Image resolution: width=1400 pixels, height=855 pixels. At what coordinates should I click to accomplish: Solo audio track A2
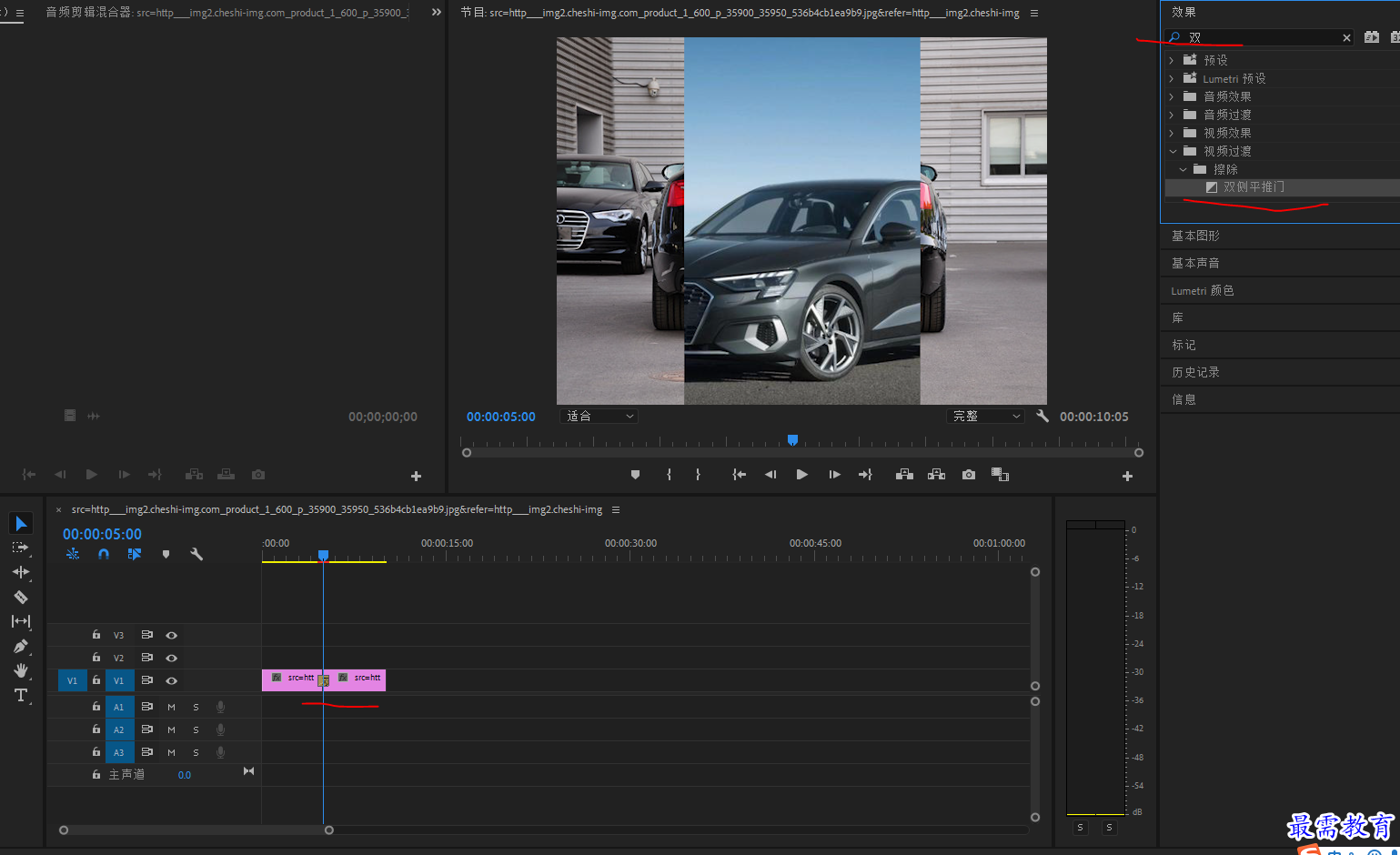point(196,729)
